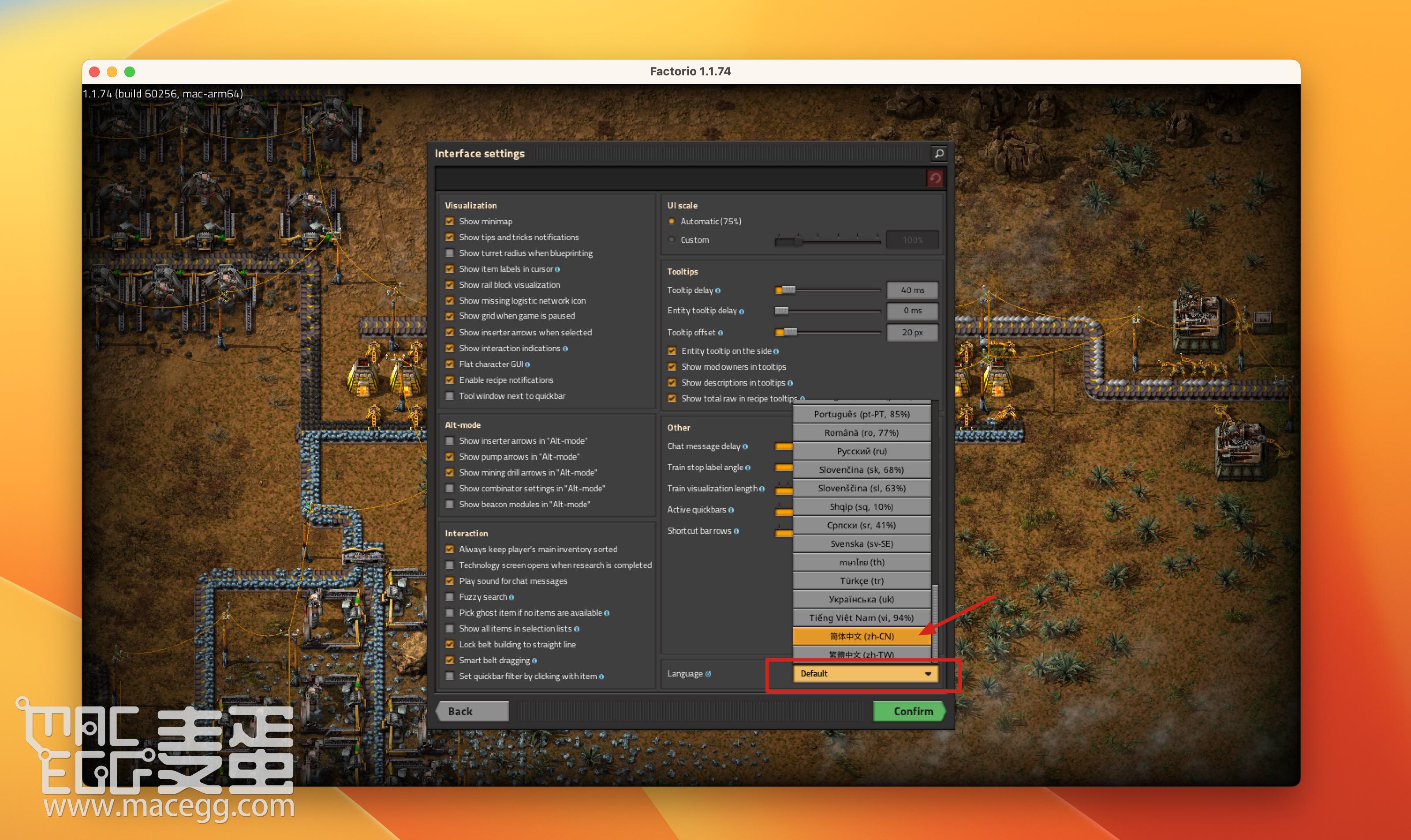Click info icon beside Entity tooltip delay

point(742,311)
